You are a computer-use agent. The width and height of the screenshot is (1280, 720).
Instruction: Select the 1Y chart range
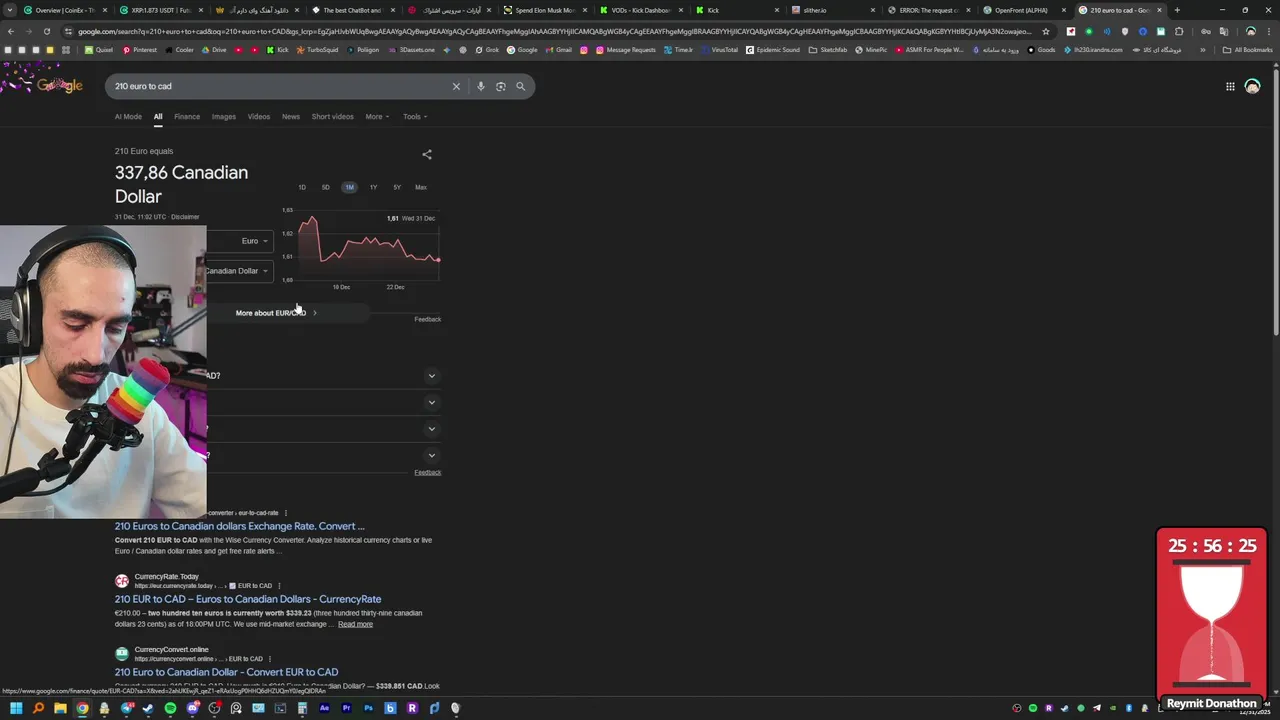pos(373,187)
